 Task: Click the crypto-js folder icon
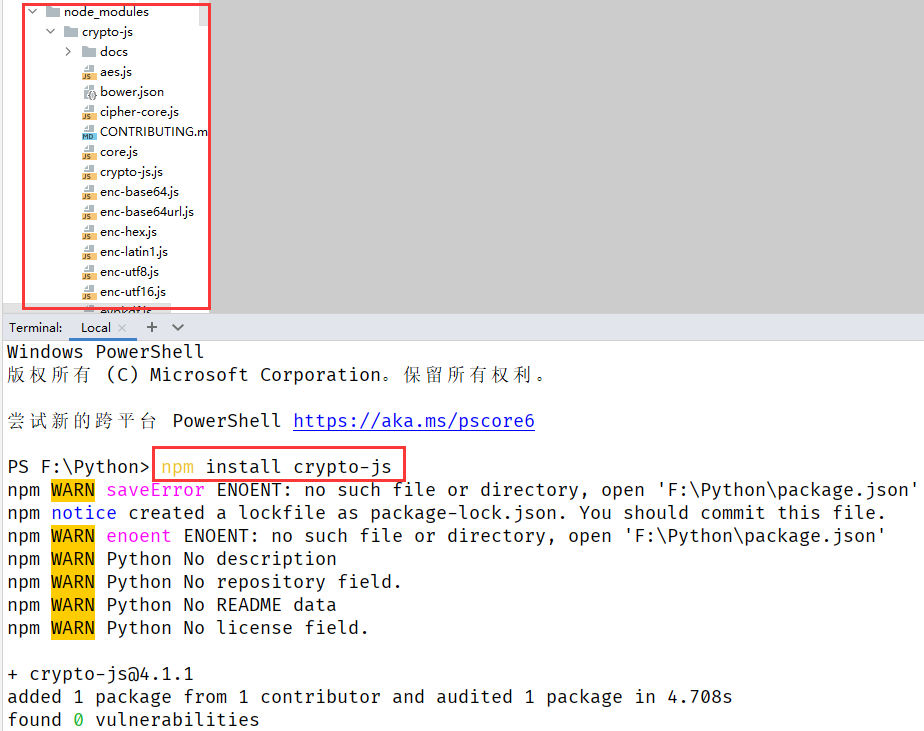click(71, 32)
